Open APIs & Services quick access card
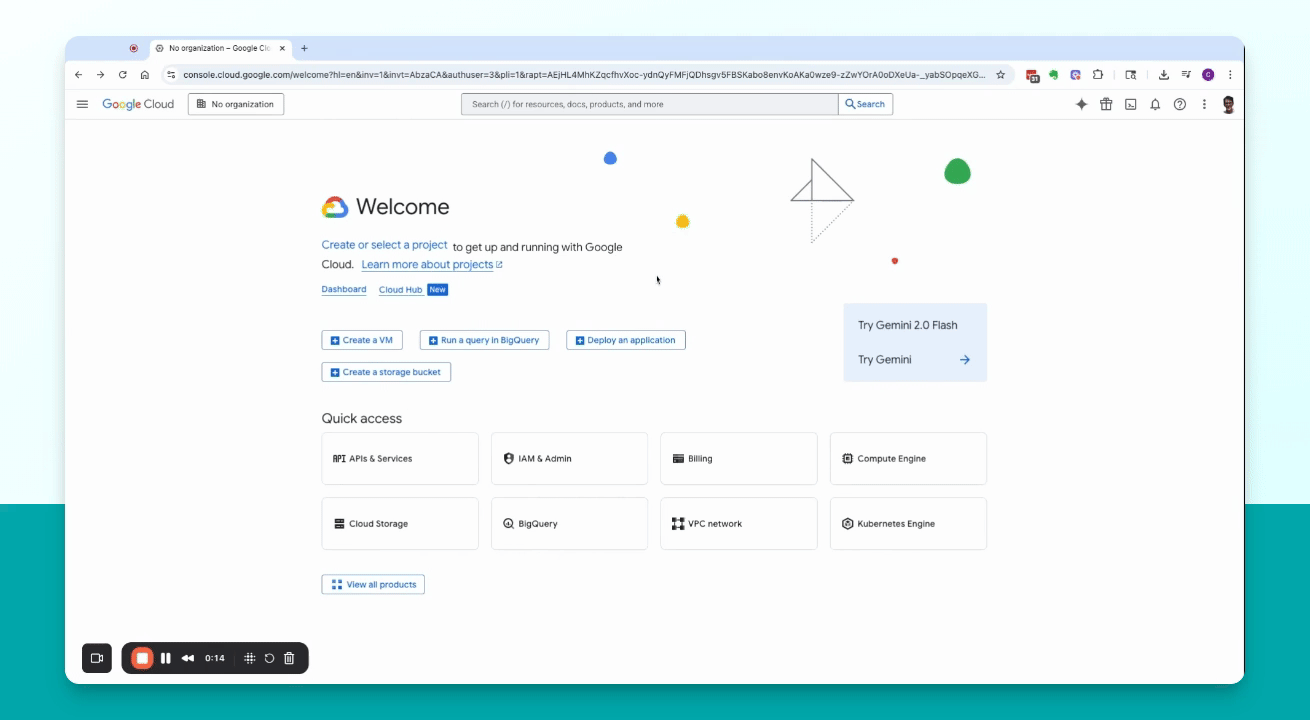The width and height of the screenshot is (1310, 720). 400,458
